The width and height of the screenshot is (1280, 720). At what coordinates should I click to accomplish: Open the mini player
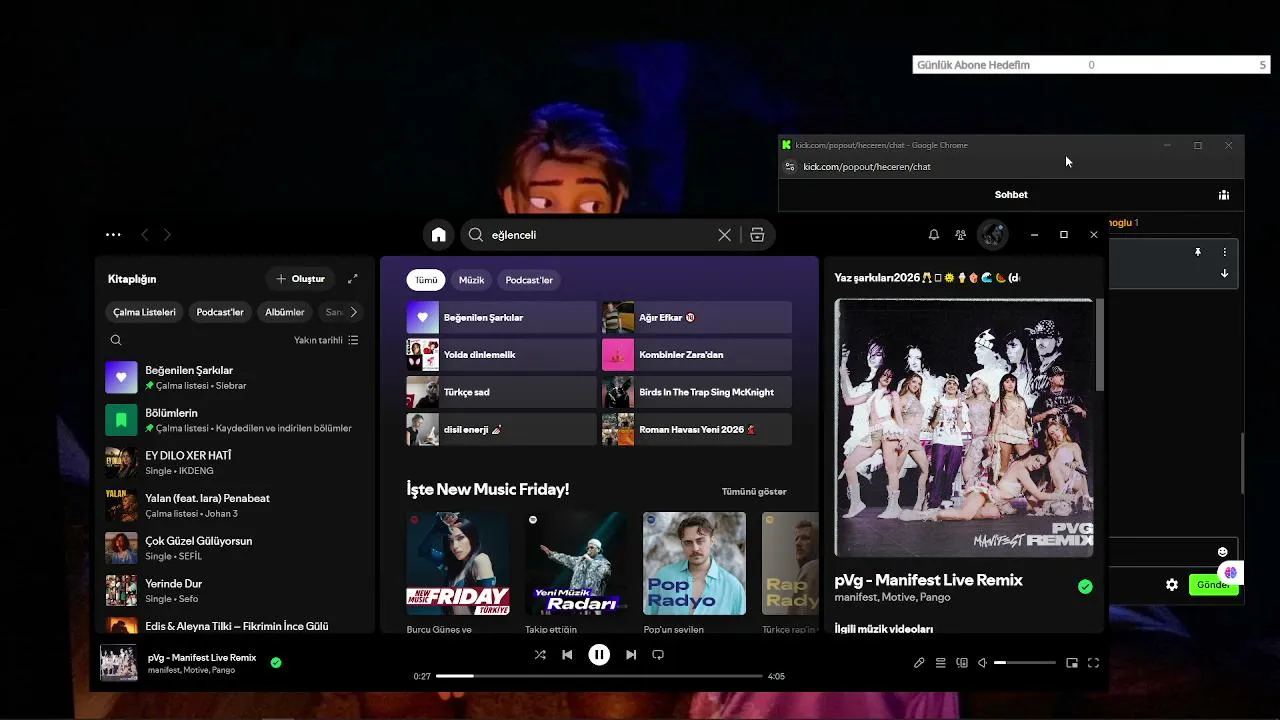[1072, 663]
